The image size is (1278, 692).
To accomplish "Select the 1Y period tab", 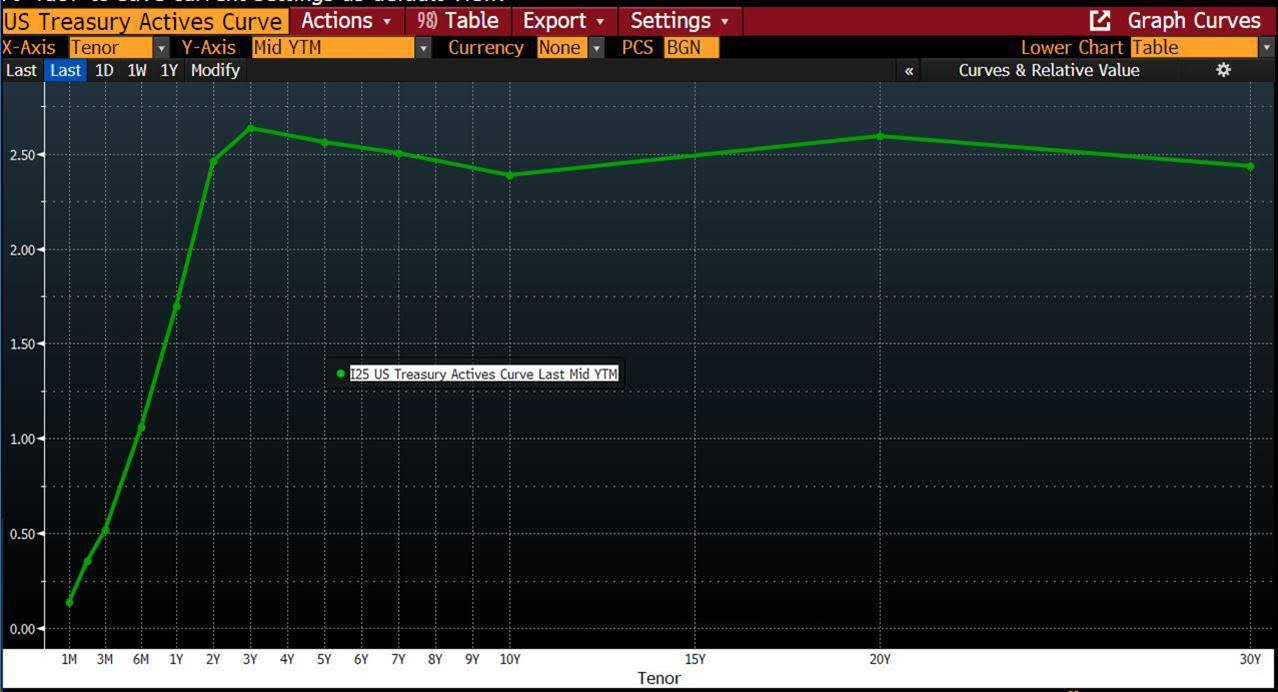I will coord(169,70).
